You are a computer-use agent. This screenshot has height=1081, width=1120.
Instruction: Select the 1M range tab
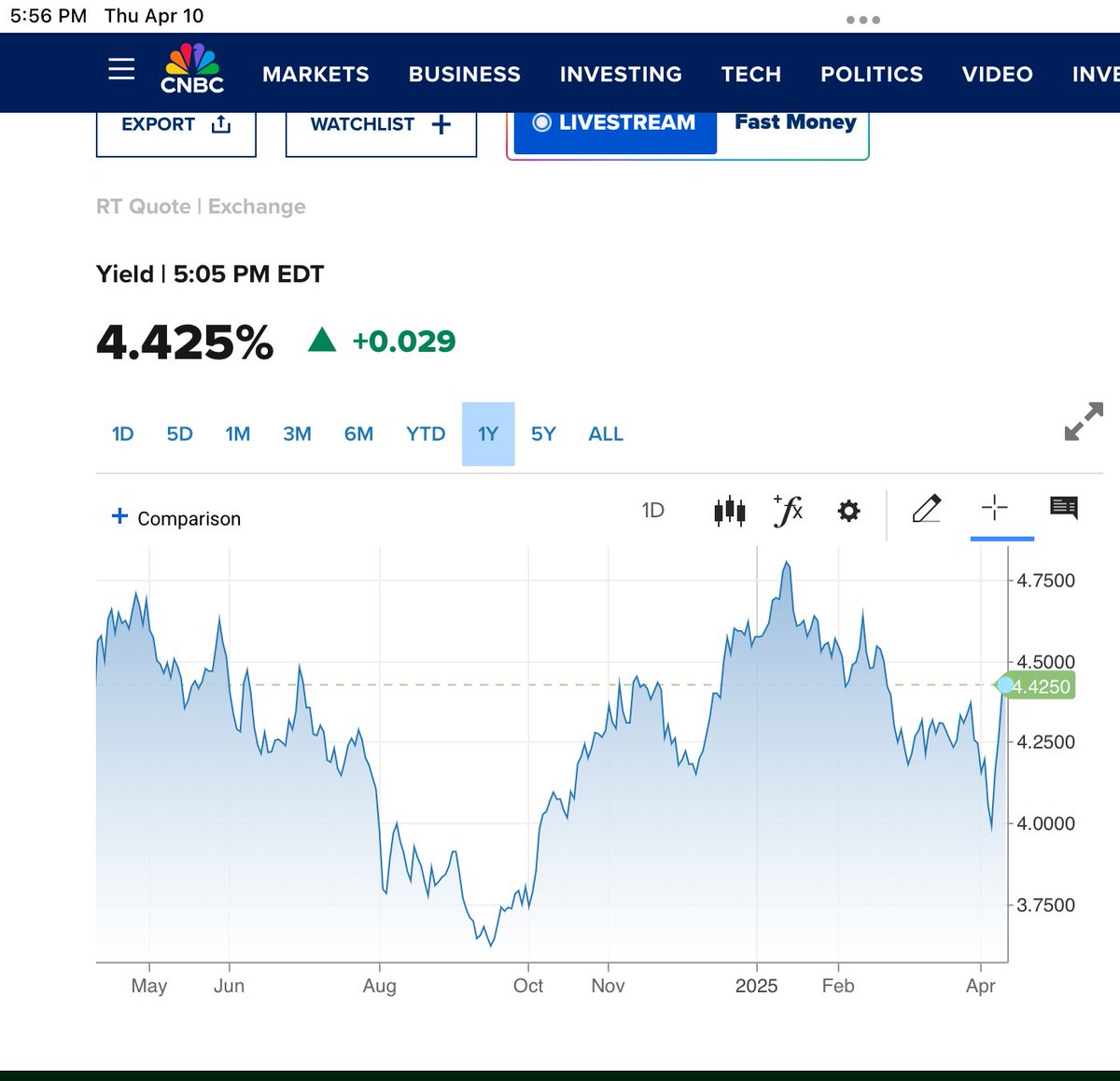pos(238,434)
